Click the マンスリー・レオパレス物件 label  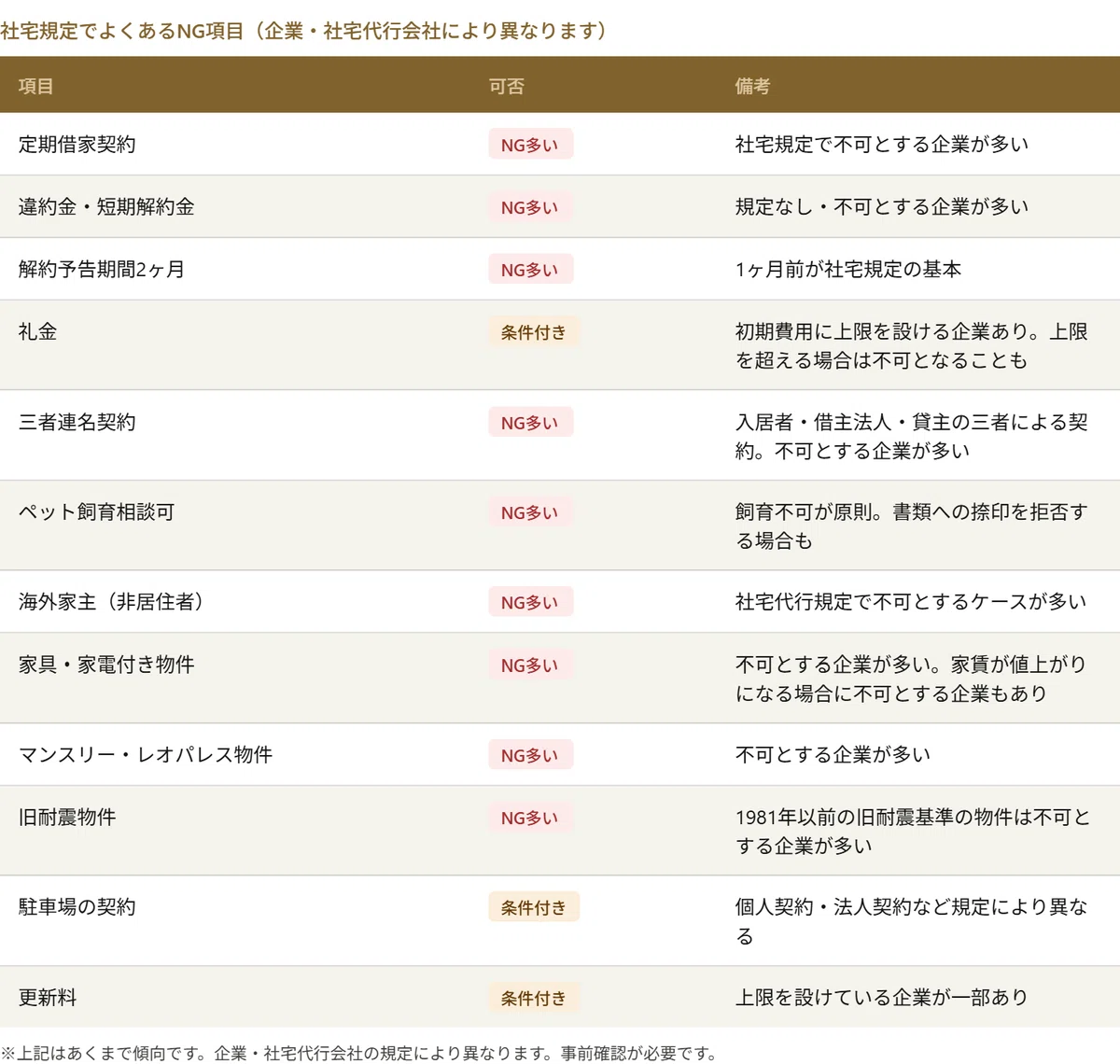(x=146, y=755)
